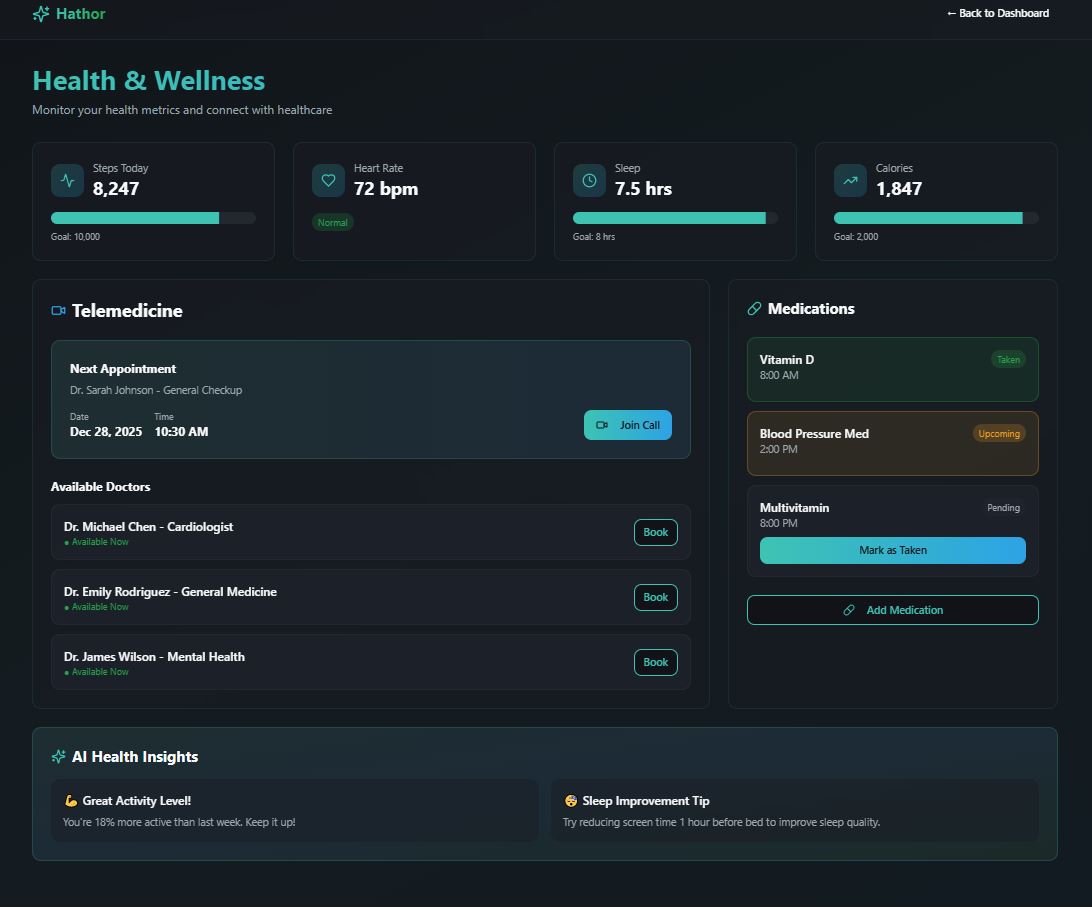Add a new medication
This screenshot has height=907, width=1092.
pyautogui.click(x=893, y=610)
